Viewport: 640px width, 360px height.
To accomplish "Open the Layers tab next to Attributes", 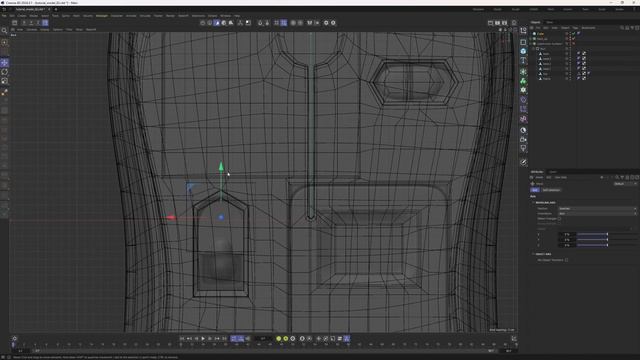I will [553, 172].
